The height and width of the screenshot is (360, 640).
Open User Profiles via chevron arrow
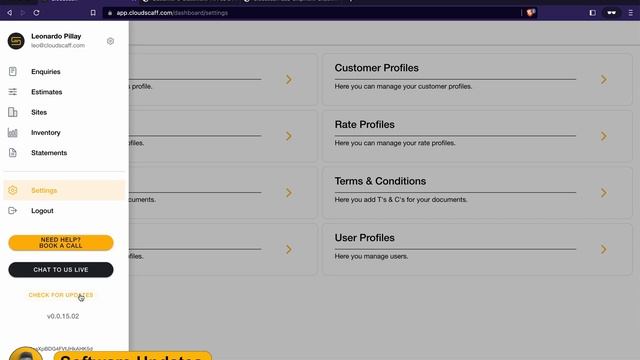point(604,249)
